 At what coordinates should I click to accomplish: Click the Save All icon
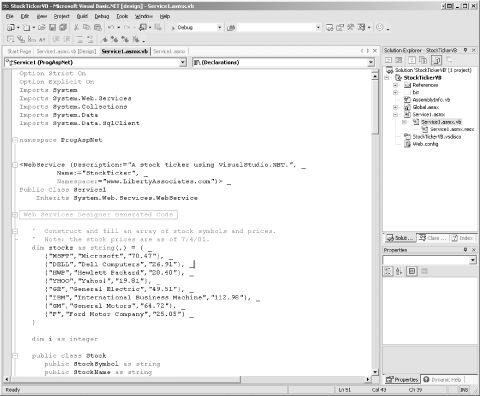(x=63, y=27)
